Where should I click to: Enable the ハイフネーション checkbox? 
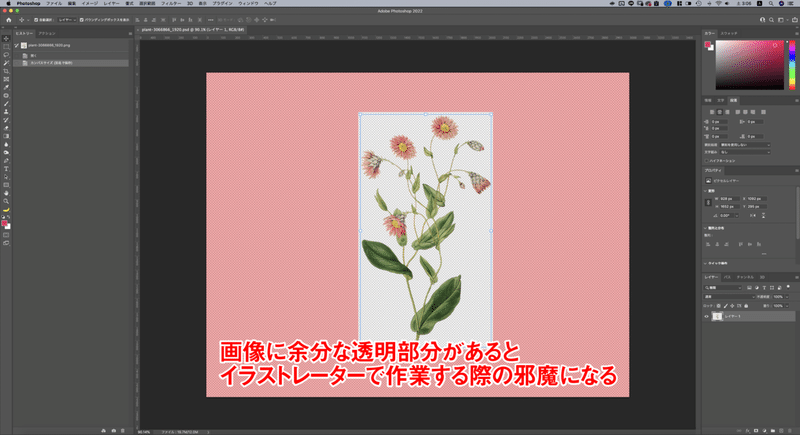pos(707,161)
